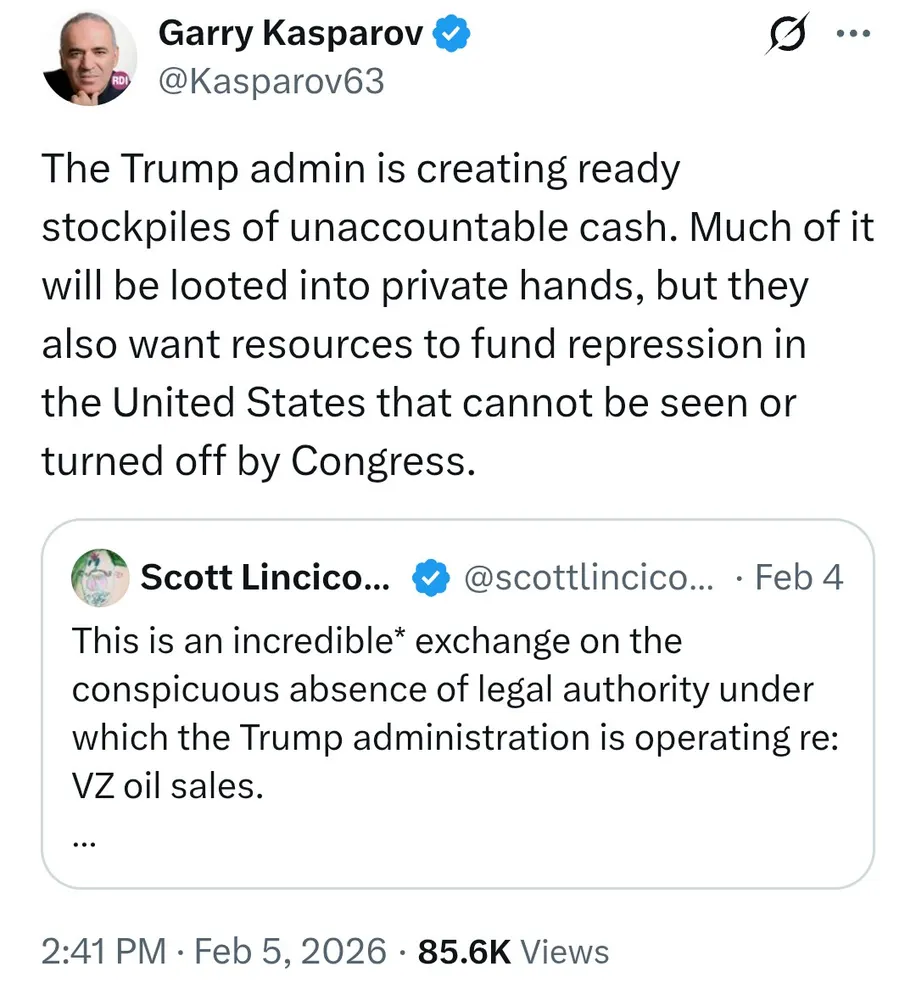Click Scott Lincicome's verified checkmark badge
This screenshot has height=1000, width=916.
coord(430,577)
